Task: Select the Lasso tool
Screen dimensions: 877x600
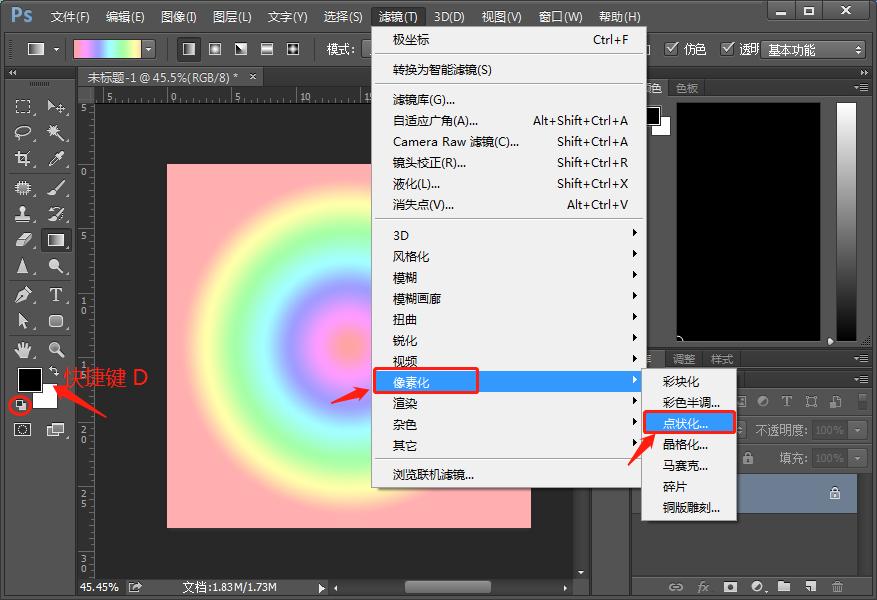Action: 21,133
